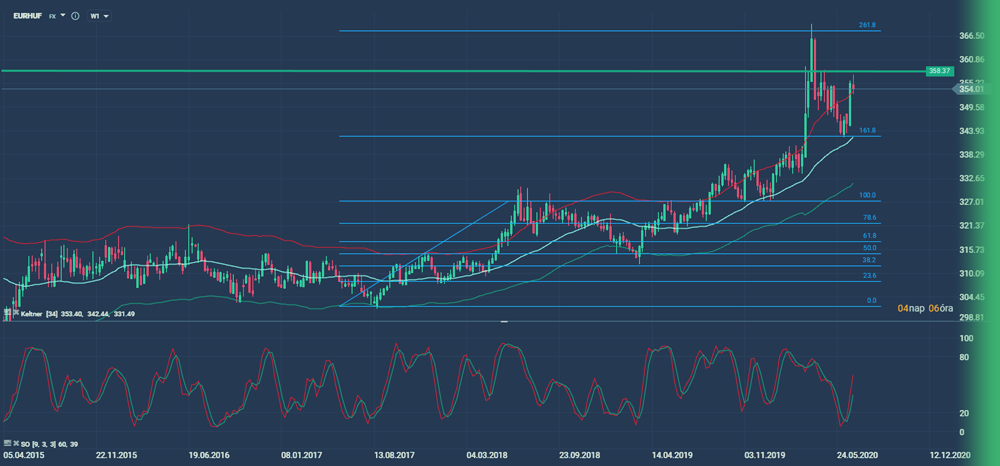Click the EURHUF symbol name
Screen dimensions: 1000x466
click(26, 16)
